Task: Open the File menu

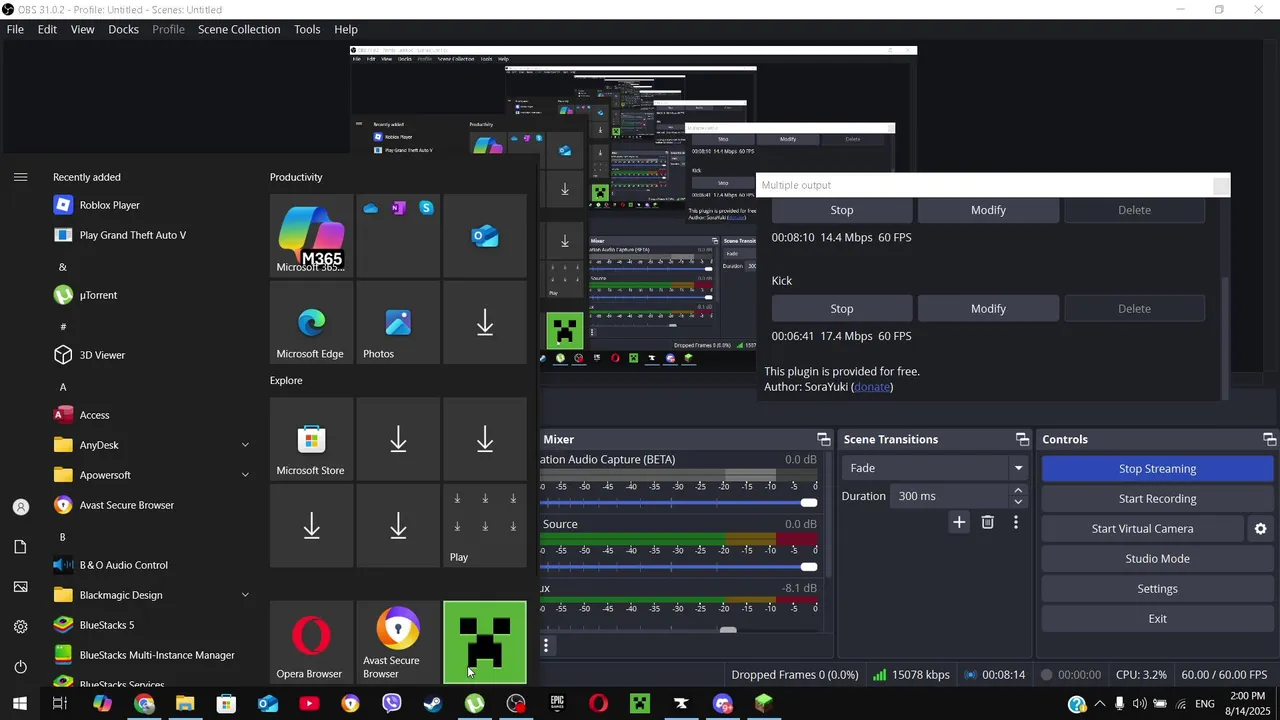Action: coord(15,29)
